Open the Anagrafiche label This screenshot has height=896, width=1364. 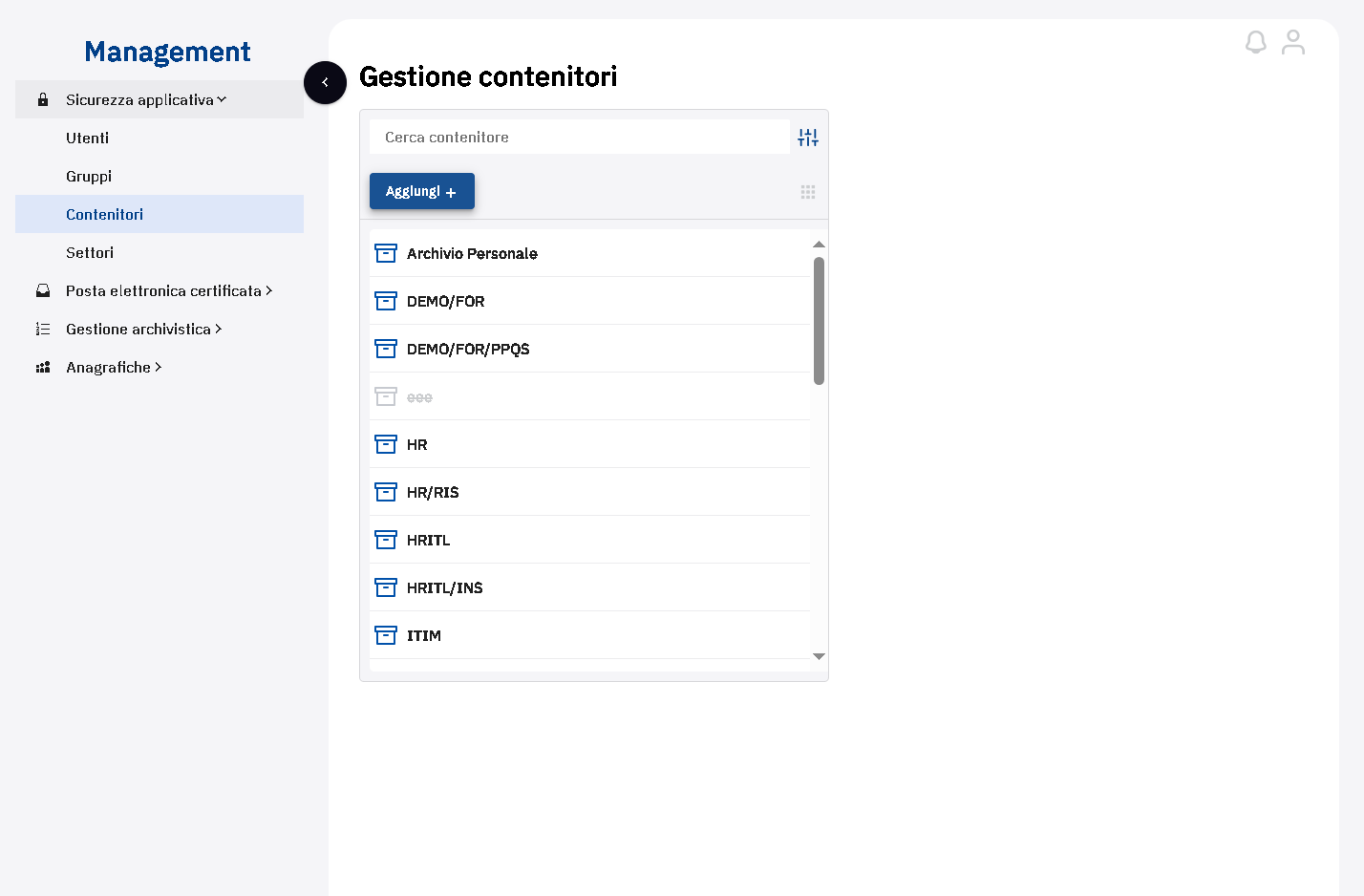(108, 367)
